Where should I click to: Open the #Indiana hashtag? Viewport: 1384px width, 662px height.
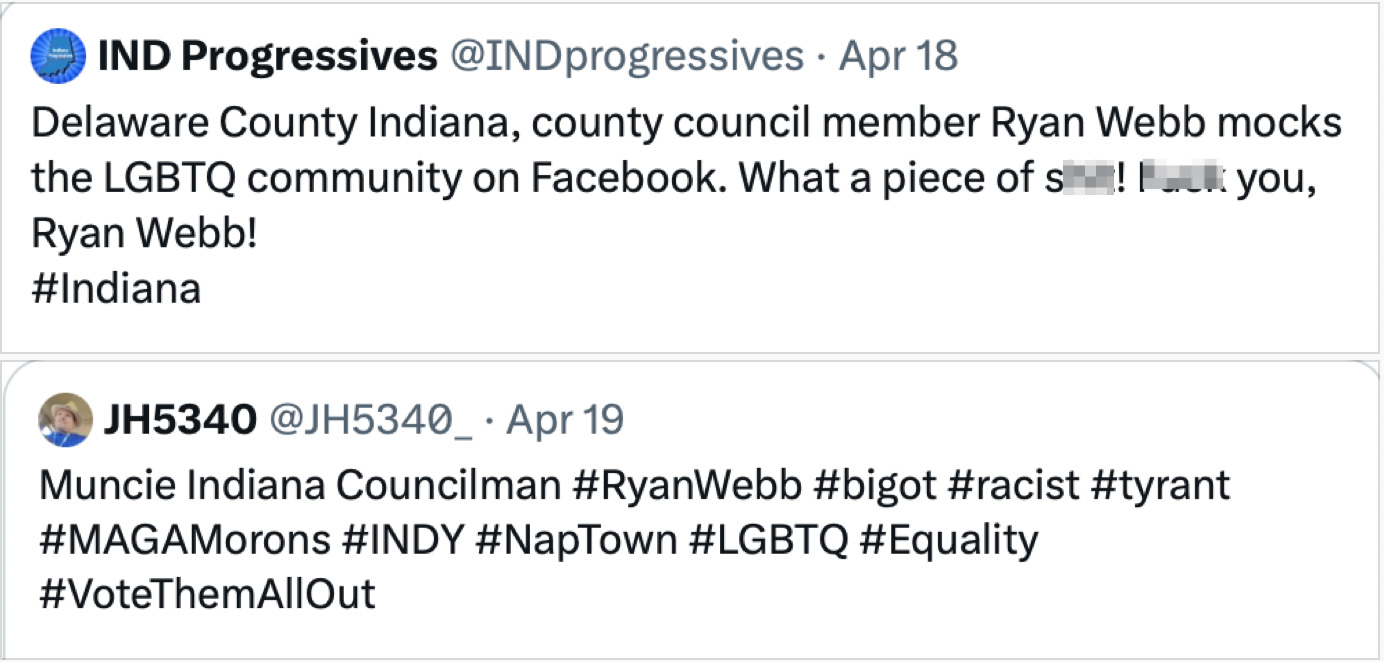tap(116, 289)
